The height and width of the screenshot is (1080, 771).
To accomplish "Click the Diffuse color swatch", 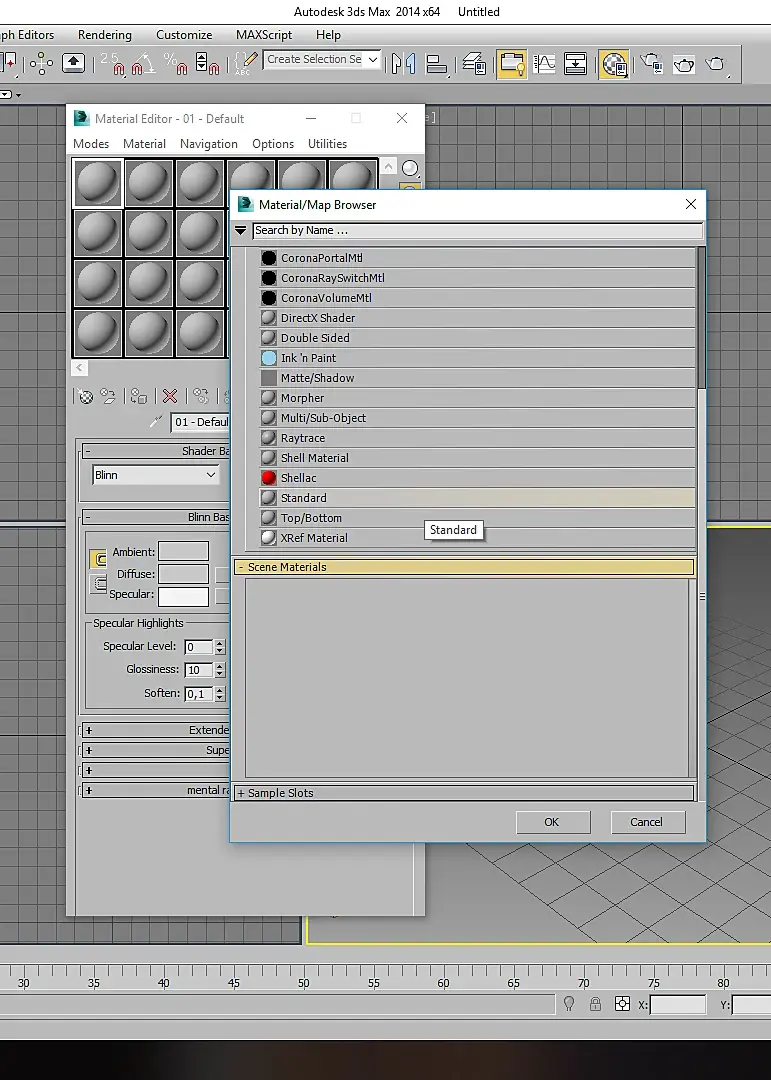I will [x=183, y=574].
